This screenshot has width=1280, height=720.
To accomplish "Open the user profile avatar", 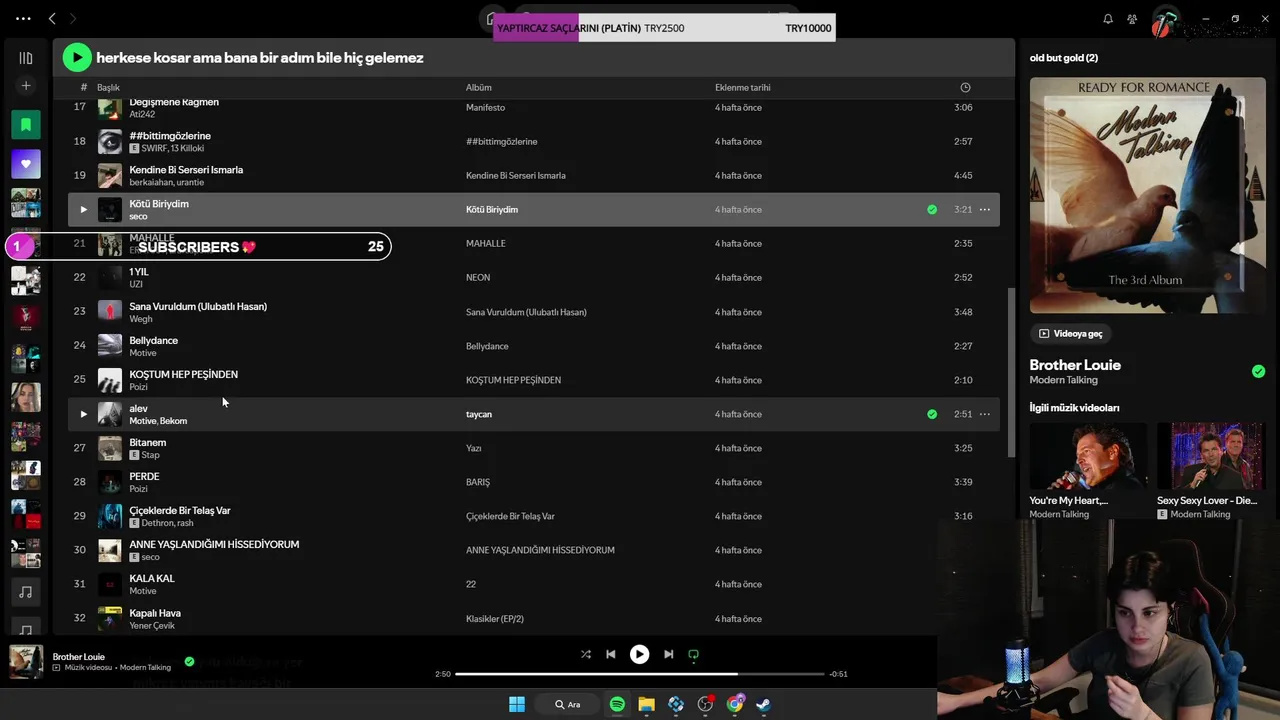I will point(1164,21).
